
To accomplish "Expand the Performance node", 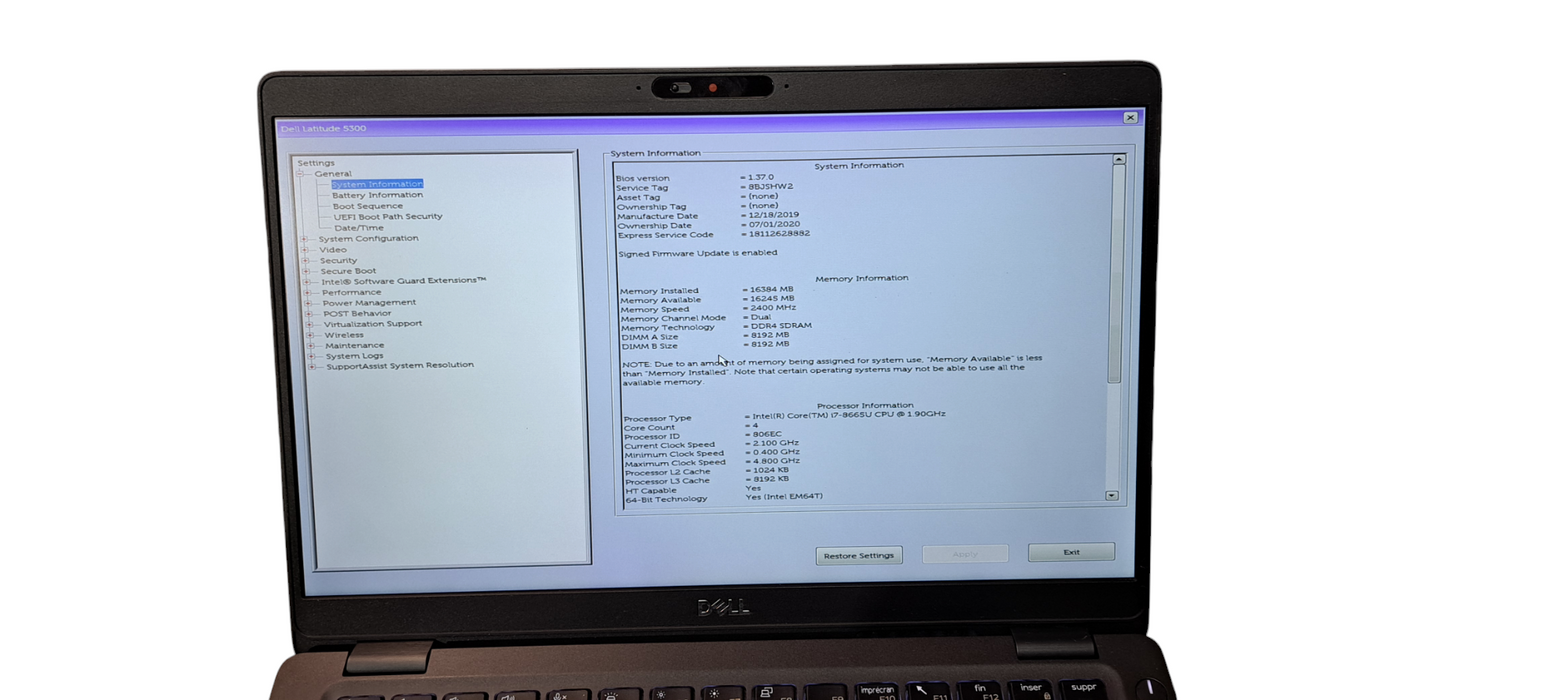I will (308, 292).
